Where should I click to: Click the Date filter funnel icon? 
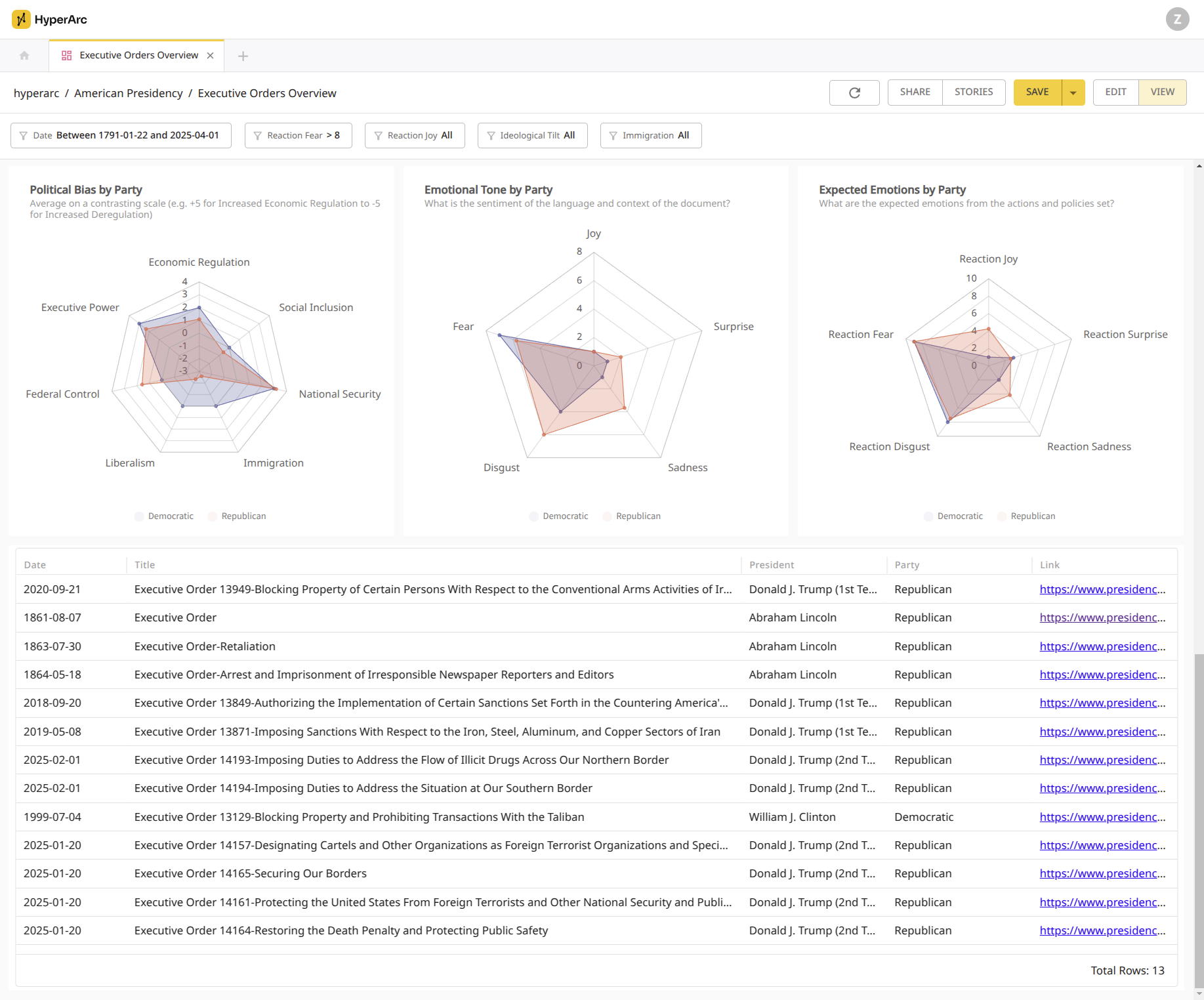point(24,136)
